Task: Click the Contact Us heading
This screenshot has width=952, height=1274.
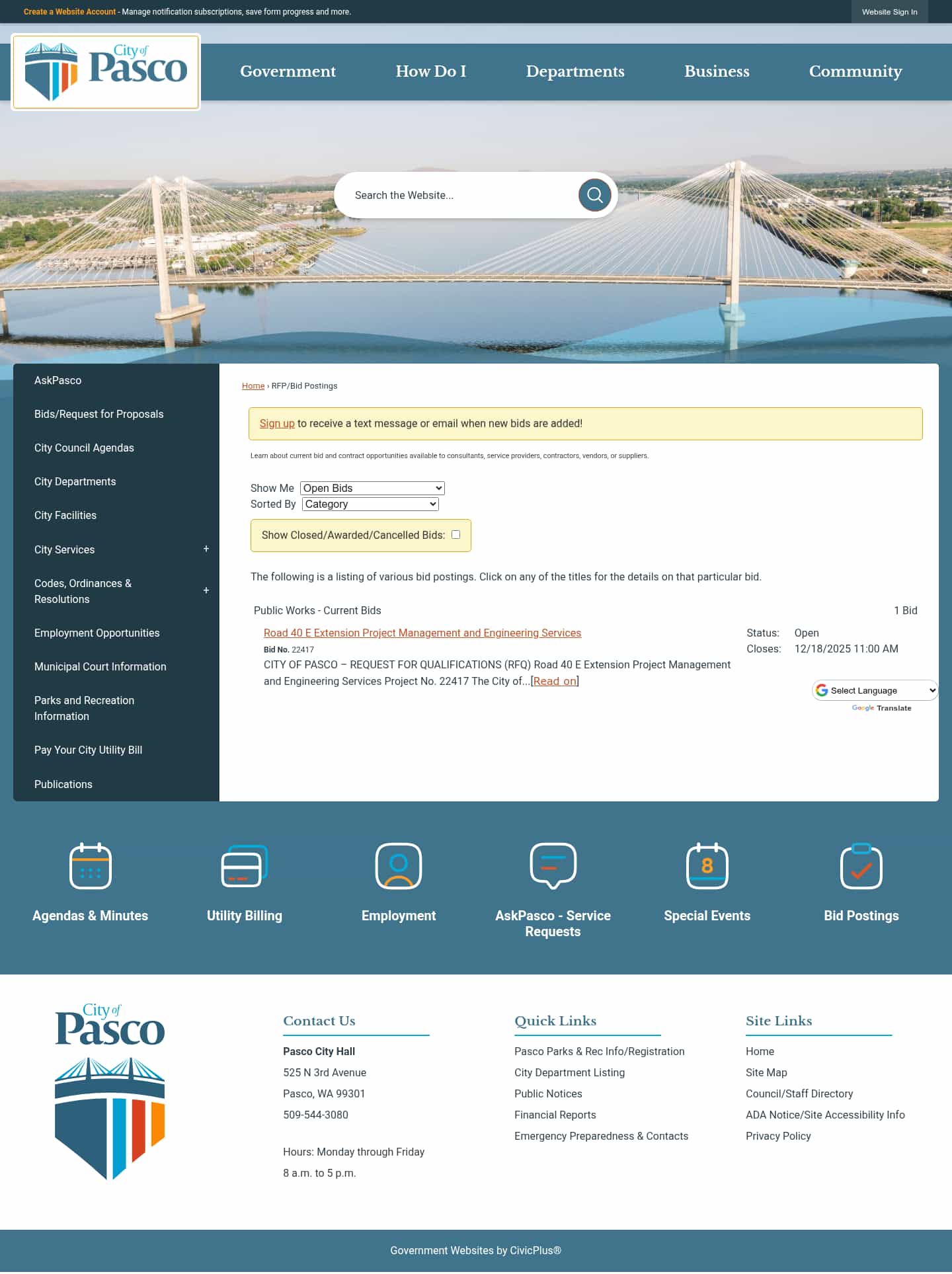Action: 319,1021
